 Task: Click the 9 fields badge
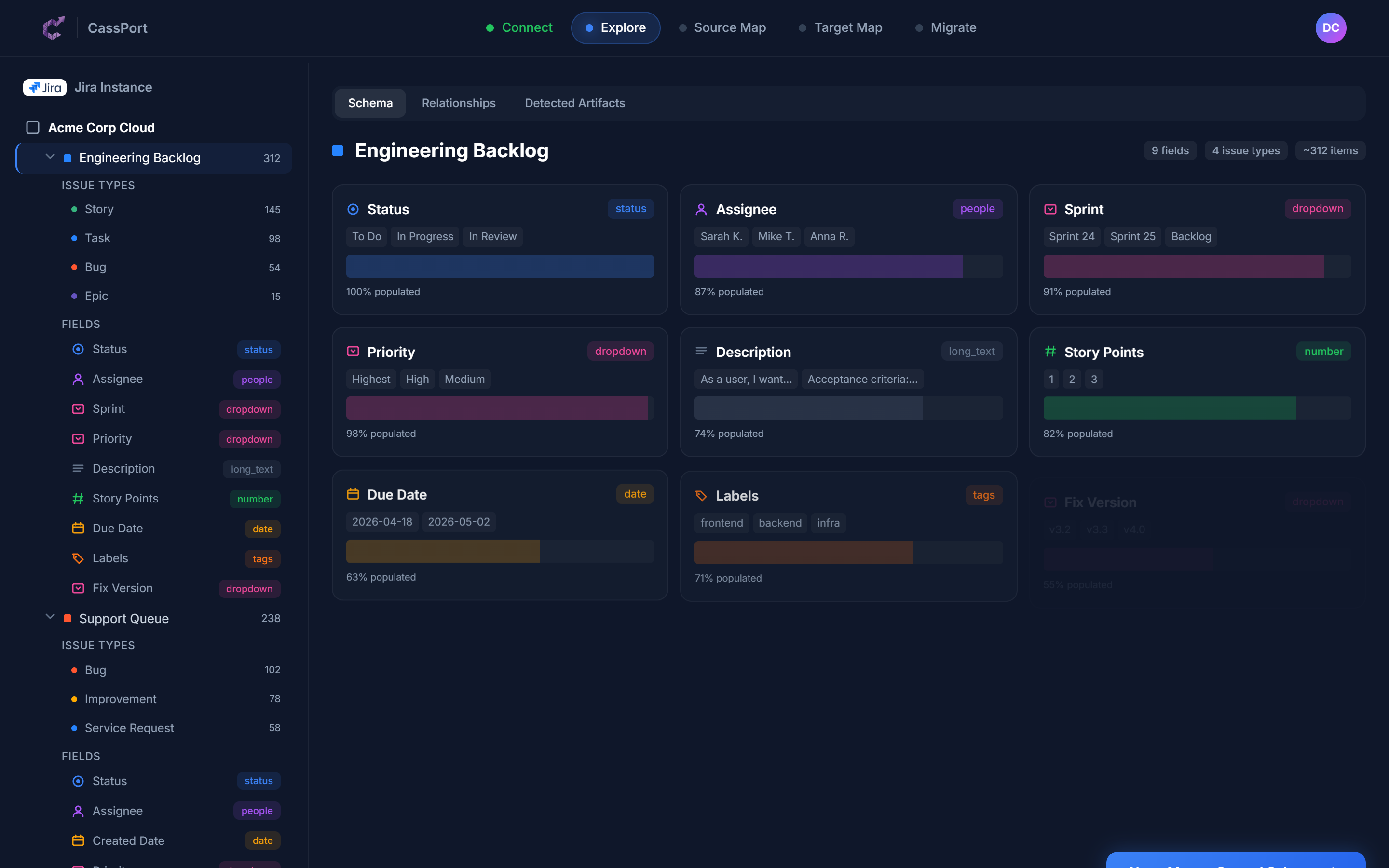[1170, 150]
